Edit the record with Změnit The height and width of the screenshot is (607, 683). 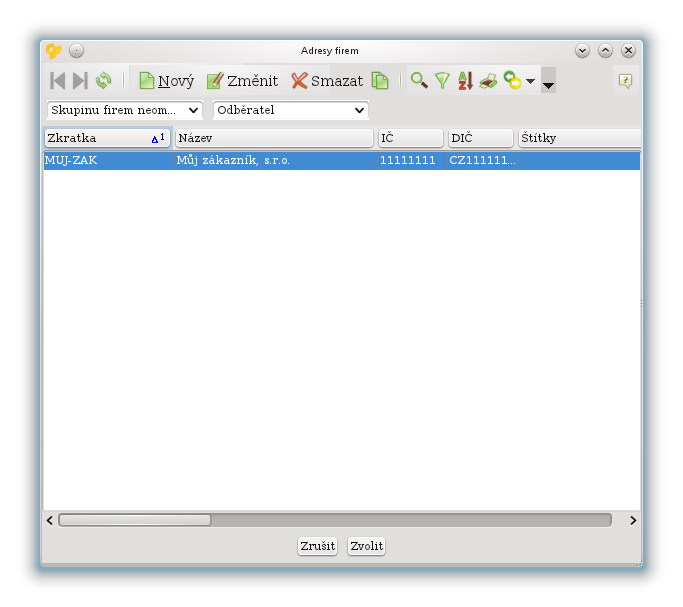point(242,81)
